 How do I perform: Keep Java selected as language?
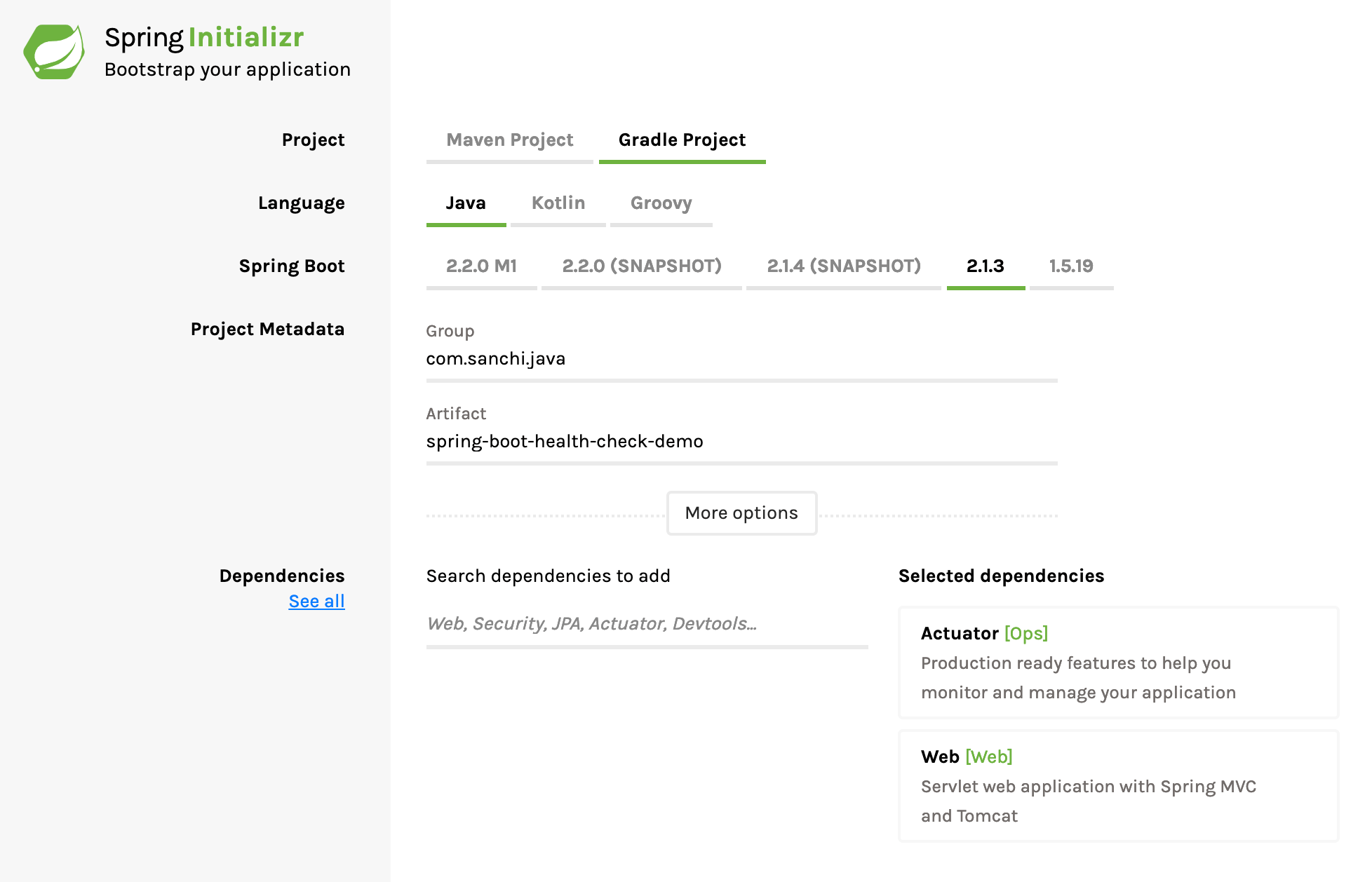(466, 203)
